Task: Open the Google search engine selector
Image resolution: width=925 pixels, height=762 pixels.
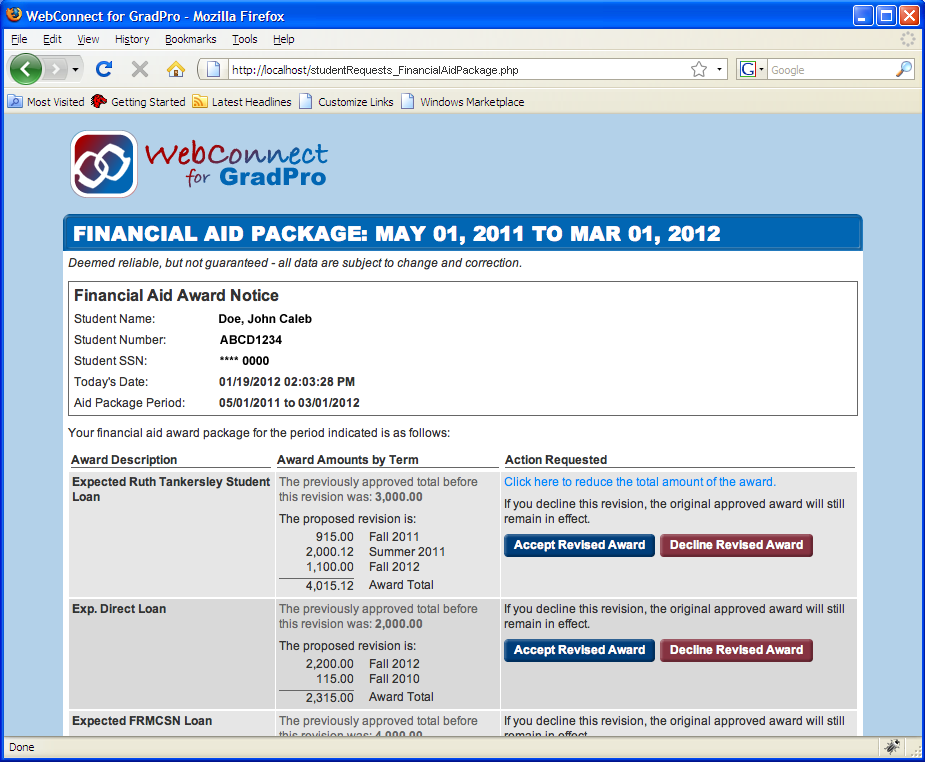Action: [x=752, y=70]
